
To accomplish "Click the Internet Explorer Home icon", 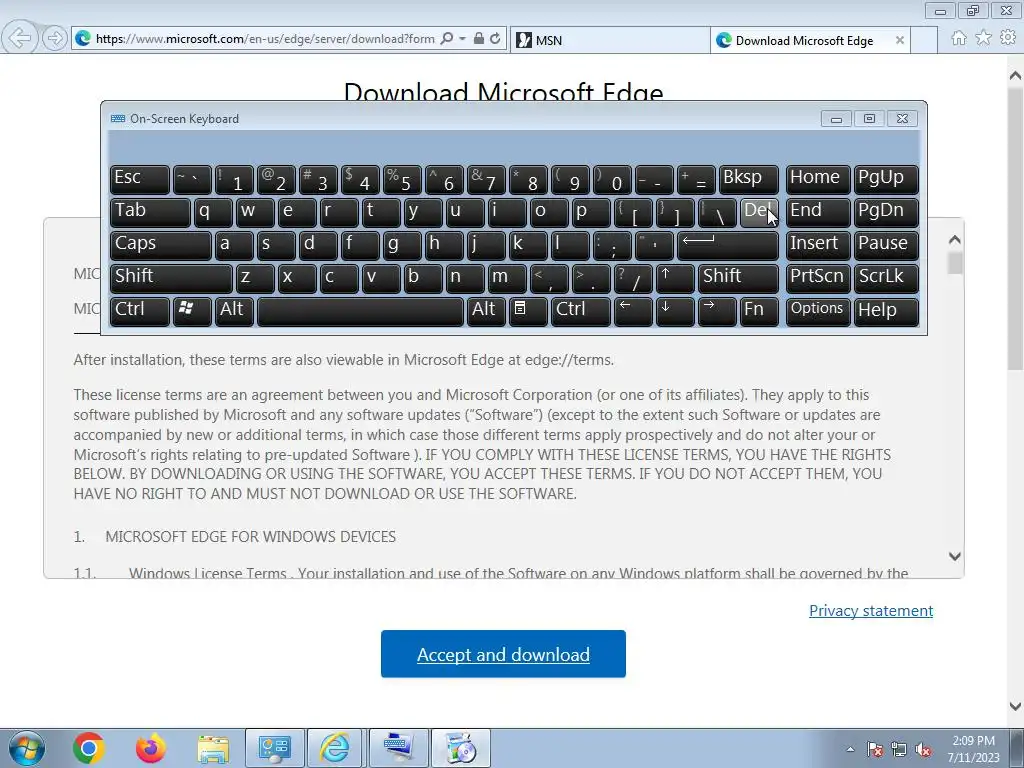I will click(x=959, y=38).
